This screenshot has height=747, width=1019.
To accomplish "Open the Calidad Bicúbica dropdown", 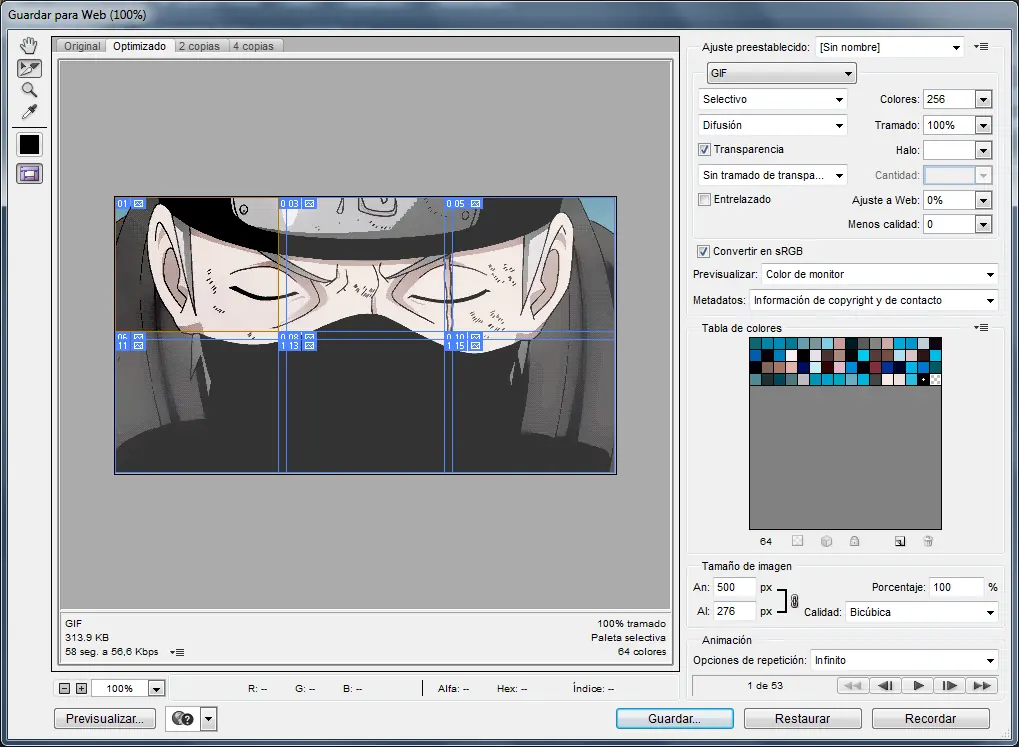I will coord(922,612).
